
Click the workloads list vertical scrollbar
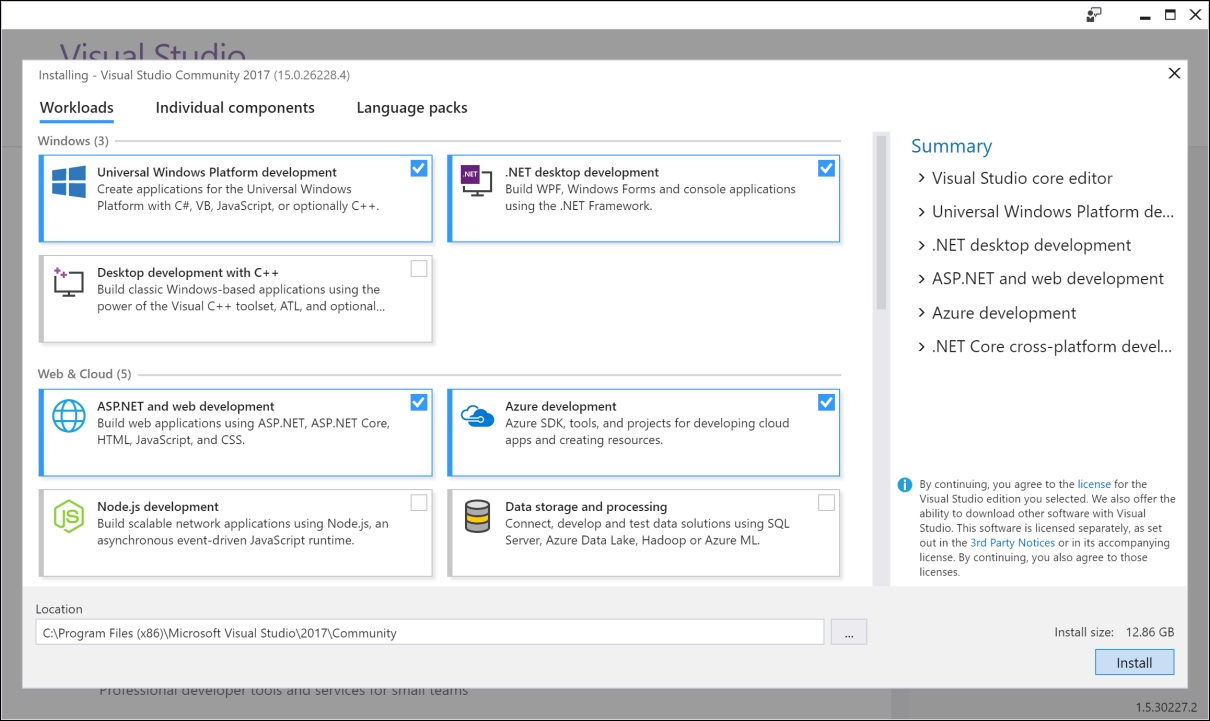click(881, 222)
